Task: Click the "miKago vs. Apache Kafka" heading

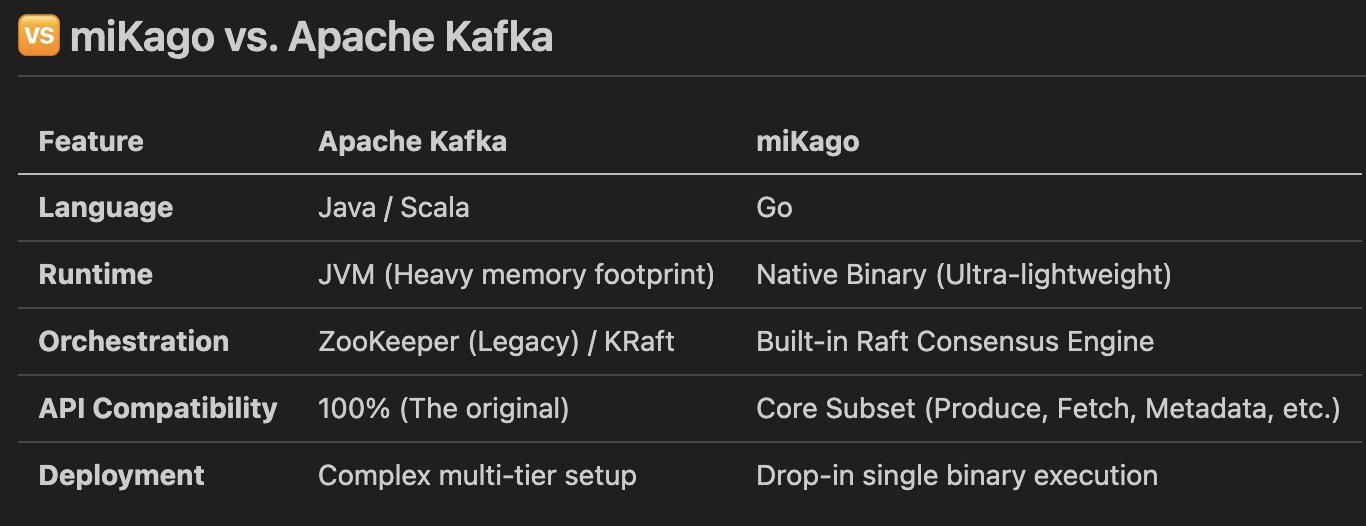Action: [x=311, y=38]
